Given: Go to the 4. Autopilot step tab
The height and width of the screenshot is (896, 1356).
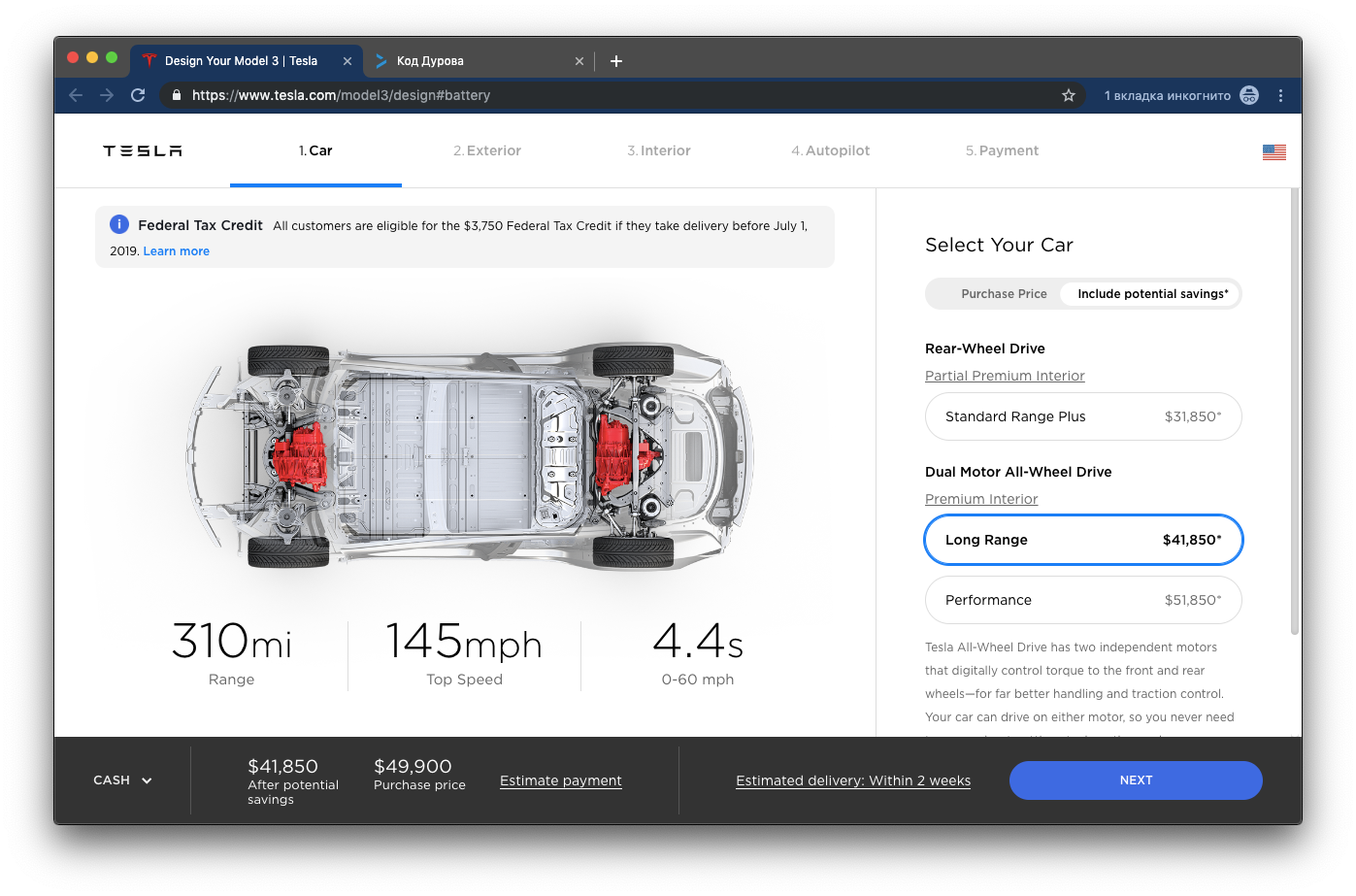Looking at the screenshot, I should coord(831,150).
